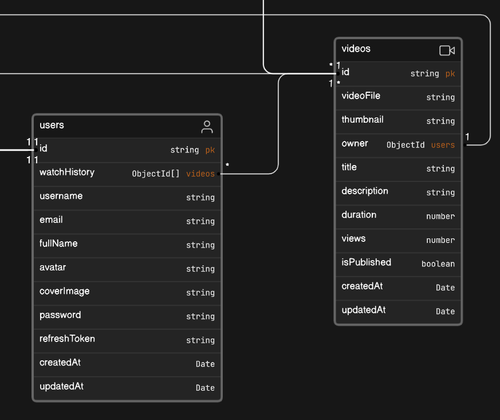Click createdAt field in videos table
The width and height of the screenshot is (500, 420).
(x=398, y=288)
